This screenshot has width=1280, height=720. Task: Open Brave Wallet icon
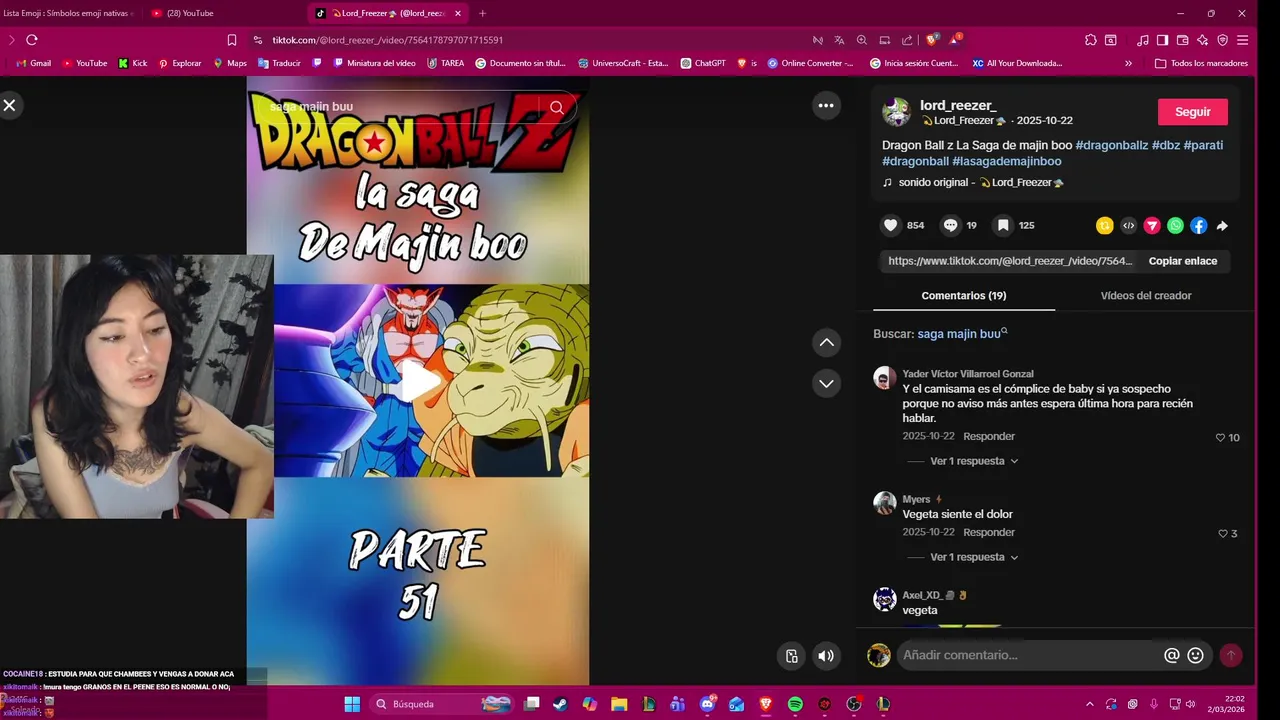(x=1182, y=40)
